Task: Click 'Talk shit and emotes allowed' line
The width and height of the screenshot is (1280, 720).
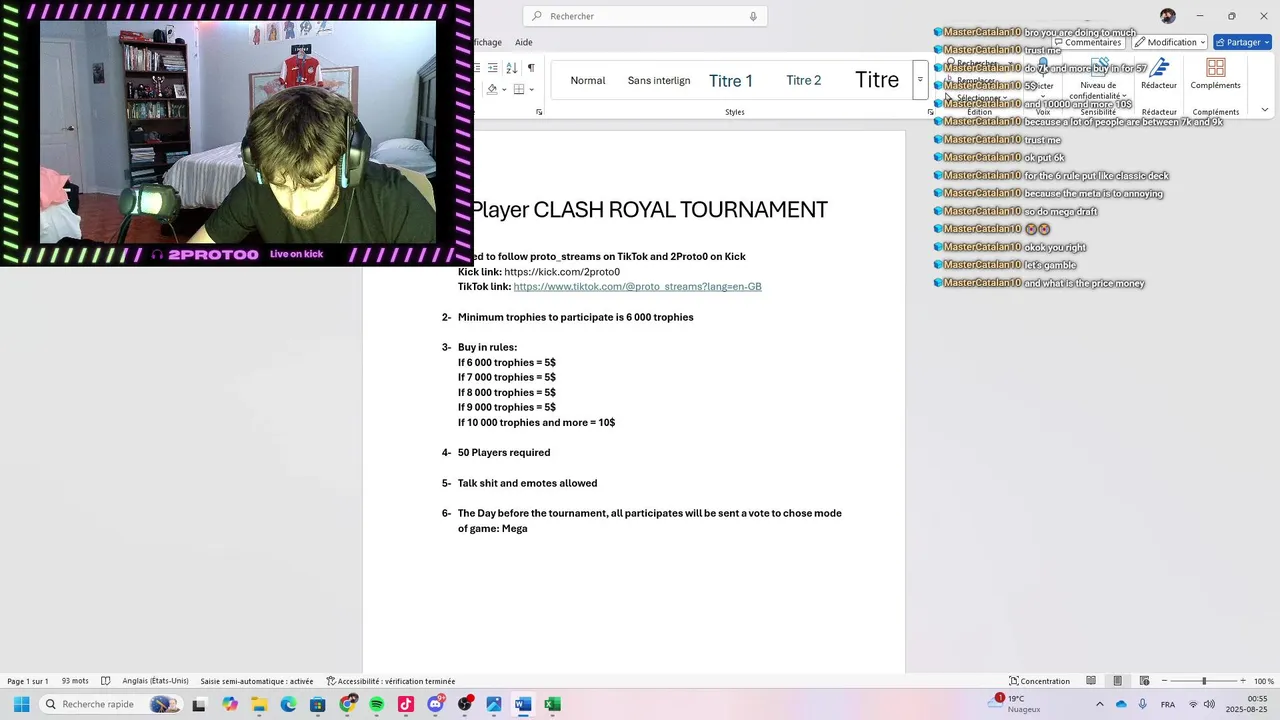Action: (x=527, y=483)
